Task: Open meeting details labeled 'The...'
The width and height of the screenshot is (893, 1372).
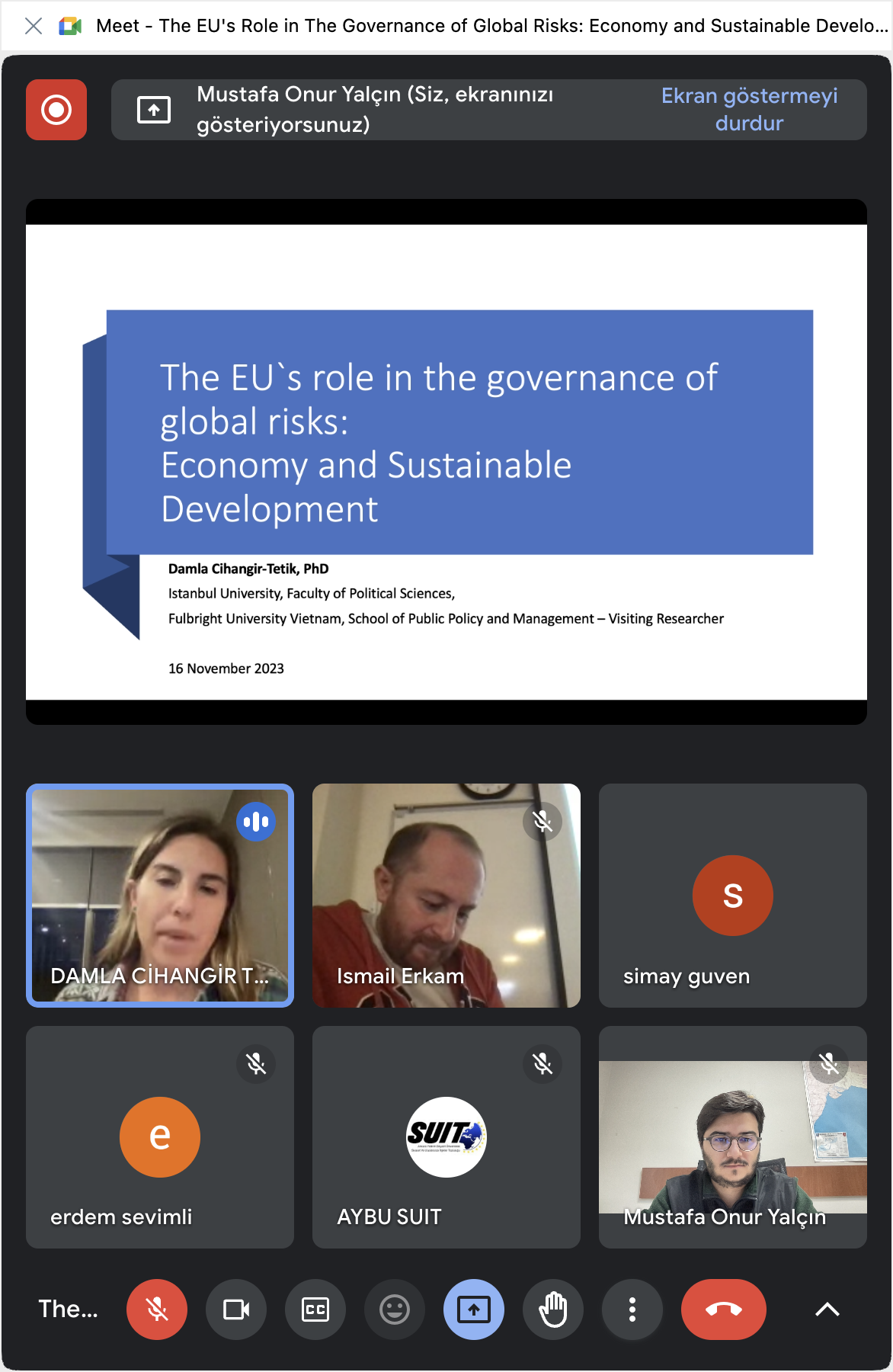Action: (x=68, y=1309)
